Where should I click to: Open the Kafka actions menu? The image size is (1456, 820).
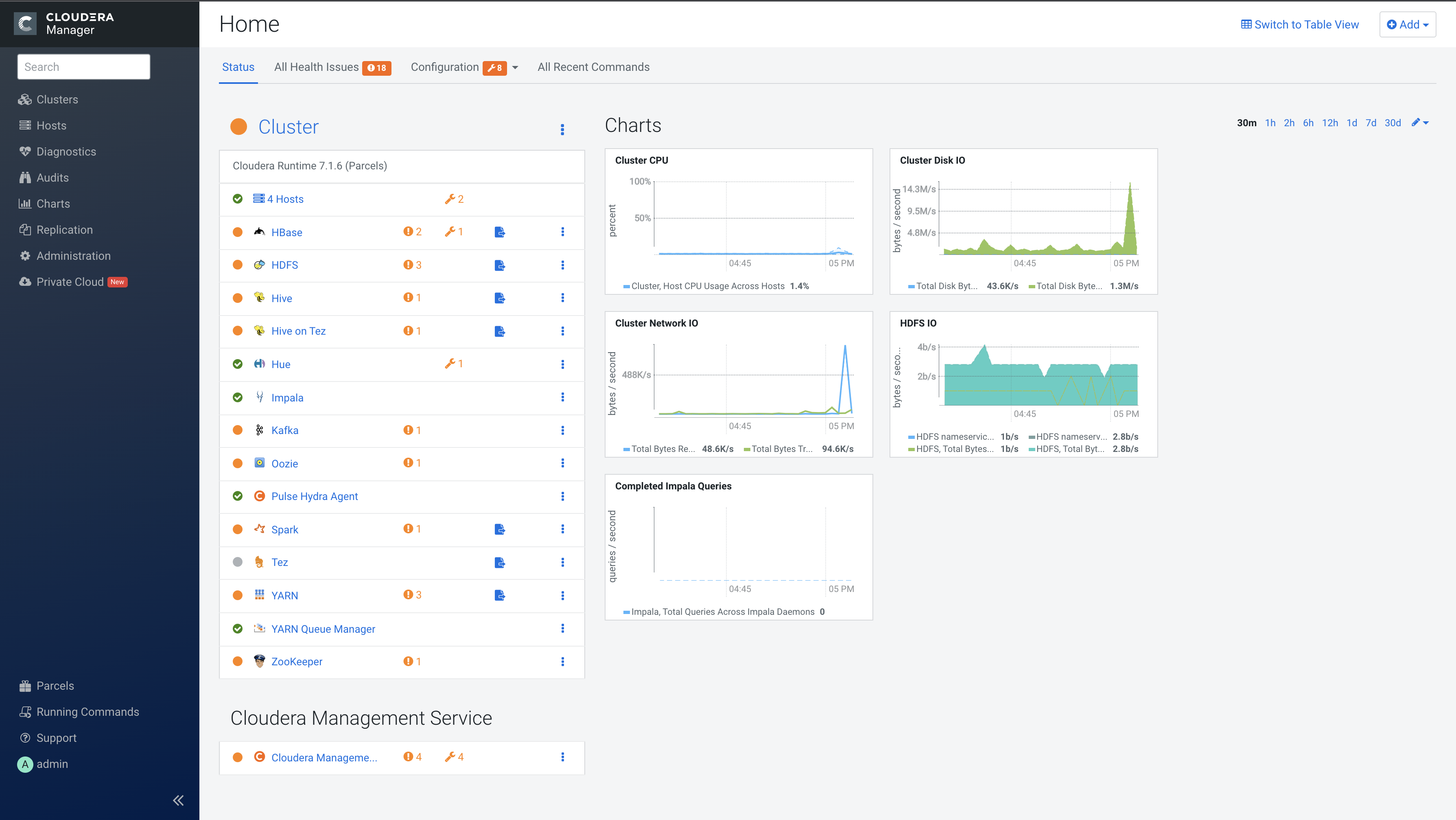click(562, 430)
